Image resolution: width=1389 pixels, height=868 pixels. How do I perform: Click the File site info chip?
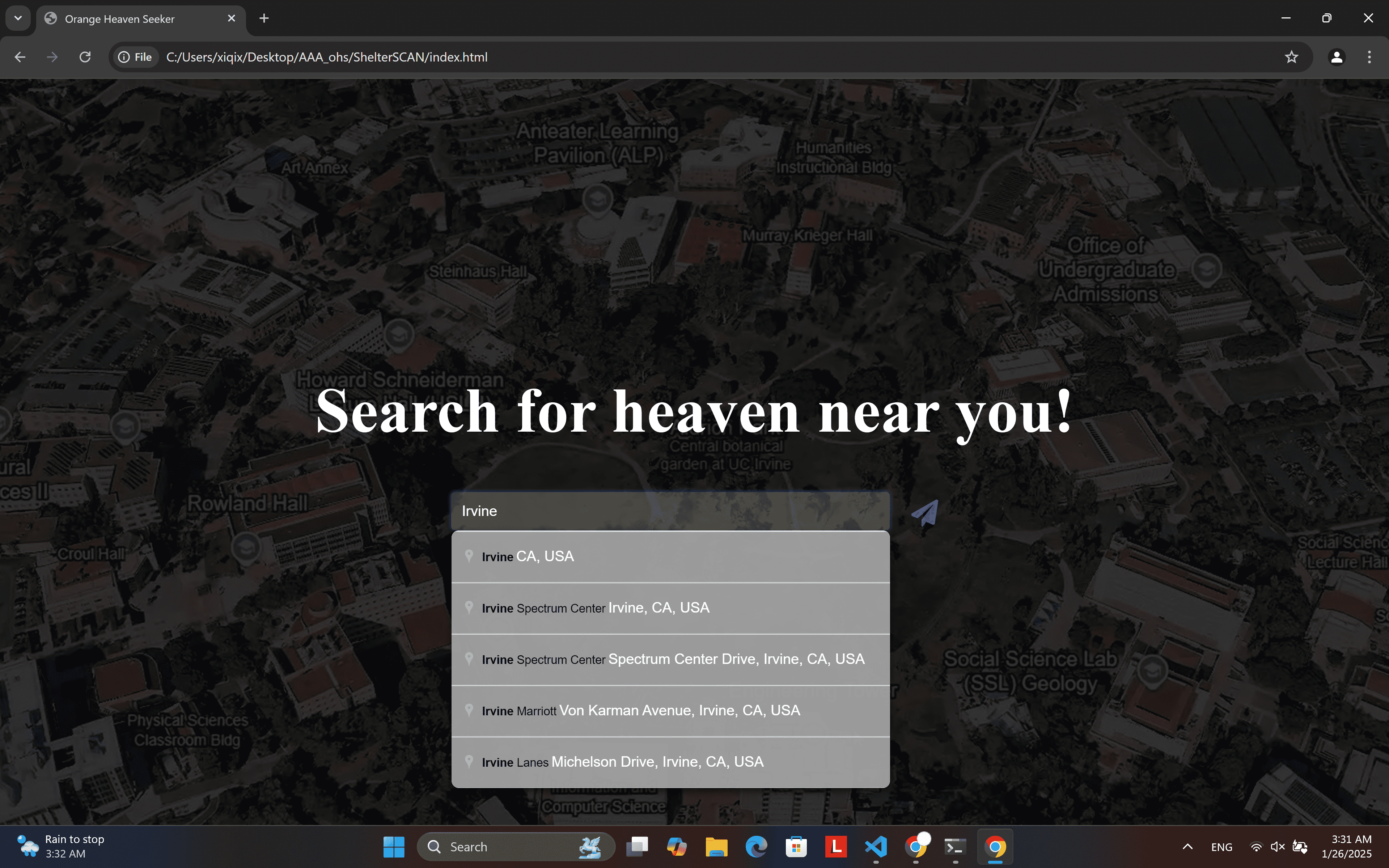click(135, 57)
